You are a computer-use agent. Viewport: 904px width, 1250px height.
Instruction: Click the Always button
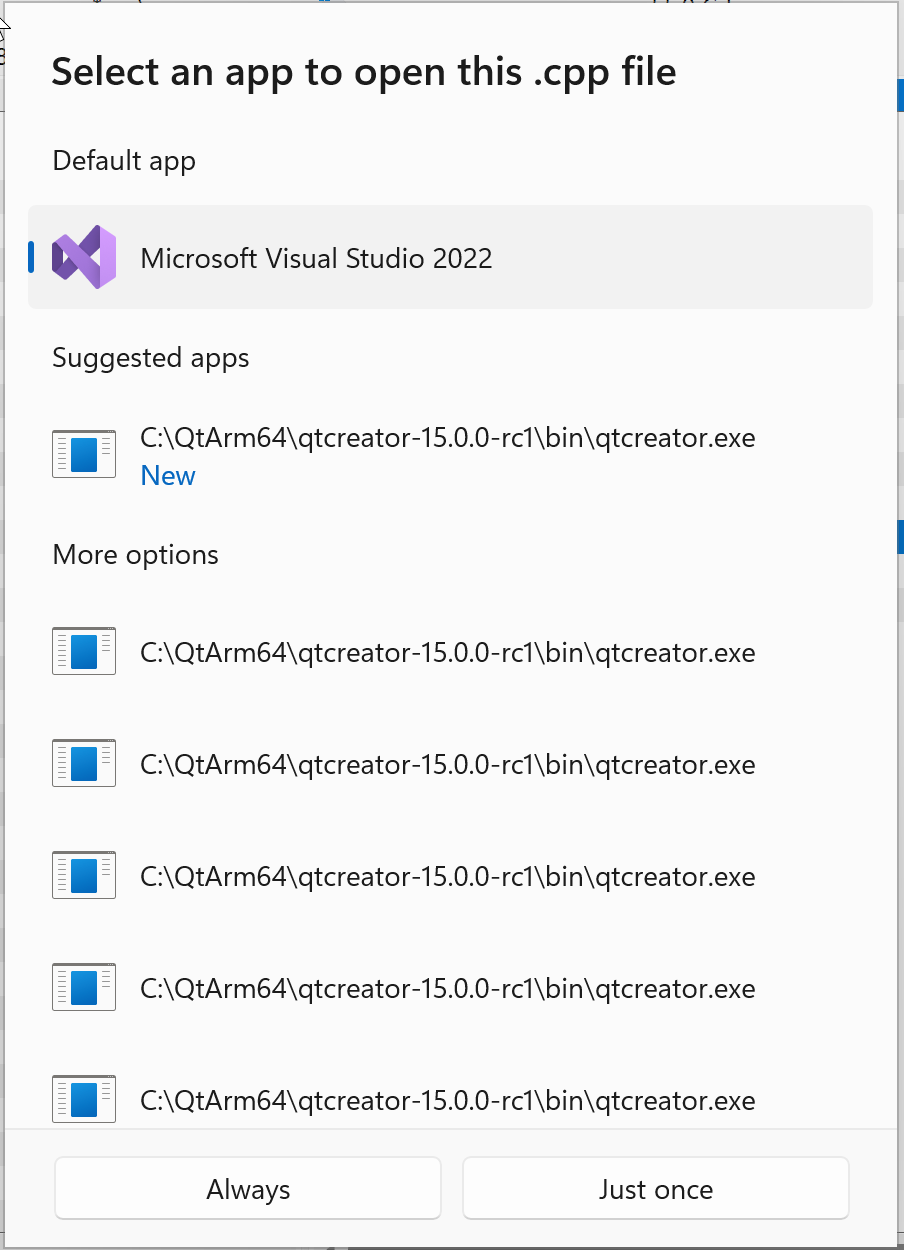(x=247, y=1189)
